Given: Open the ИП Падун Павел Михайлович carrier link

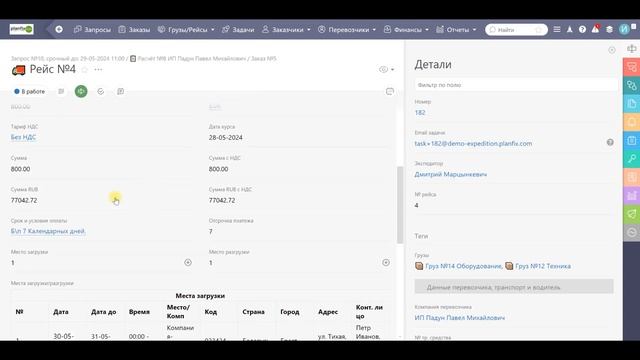Looking at the screenshot, I should click(460, 318).
